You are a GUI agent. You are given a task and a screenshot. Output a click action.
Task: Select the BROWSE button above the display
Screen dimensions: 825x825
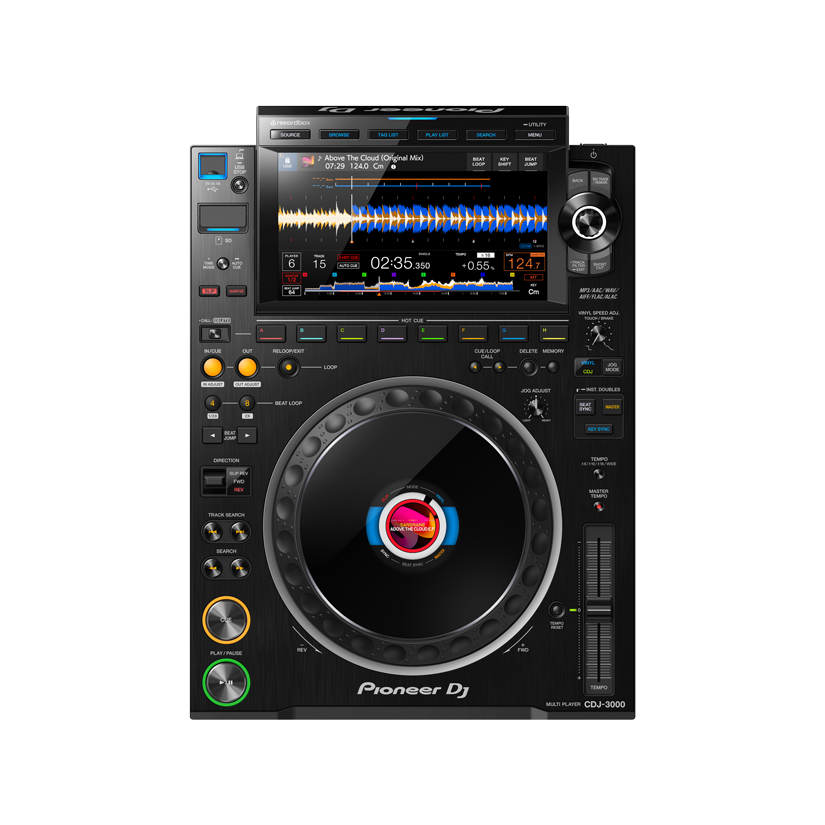click(339, 134)
